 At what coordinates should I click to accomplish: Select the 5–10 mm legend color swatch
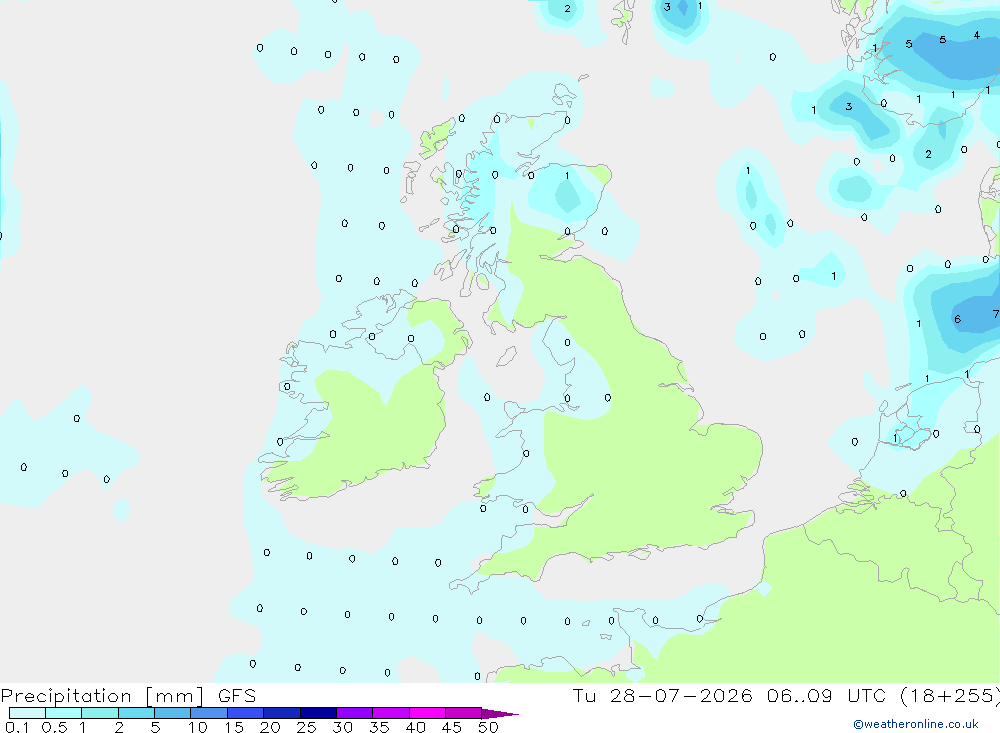click(x=173, y=713)
